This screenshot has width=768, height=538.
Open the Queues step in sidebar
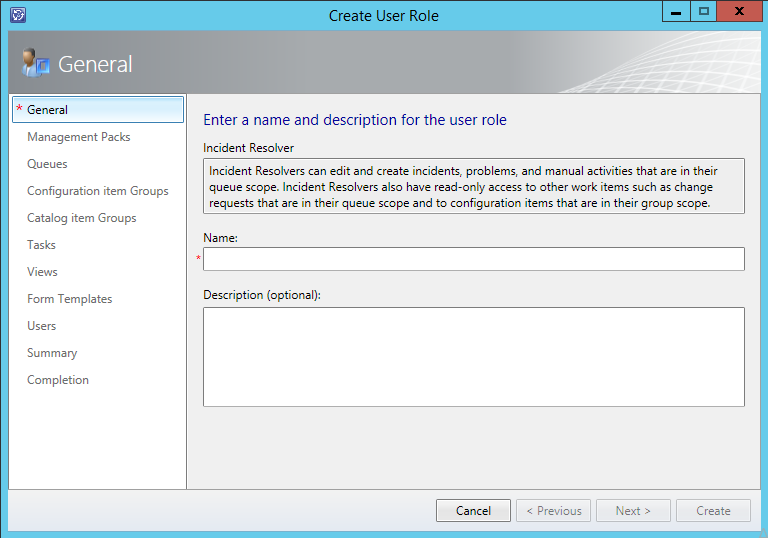[x=47, y=164]
